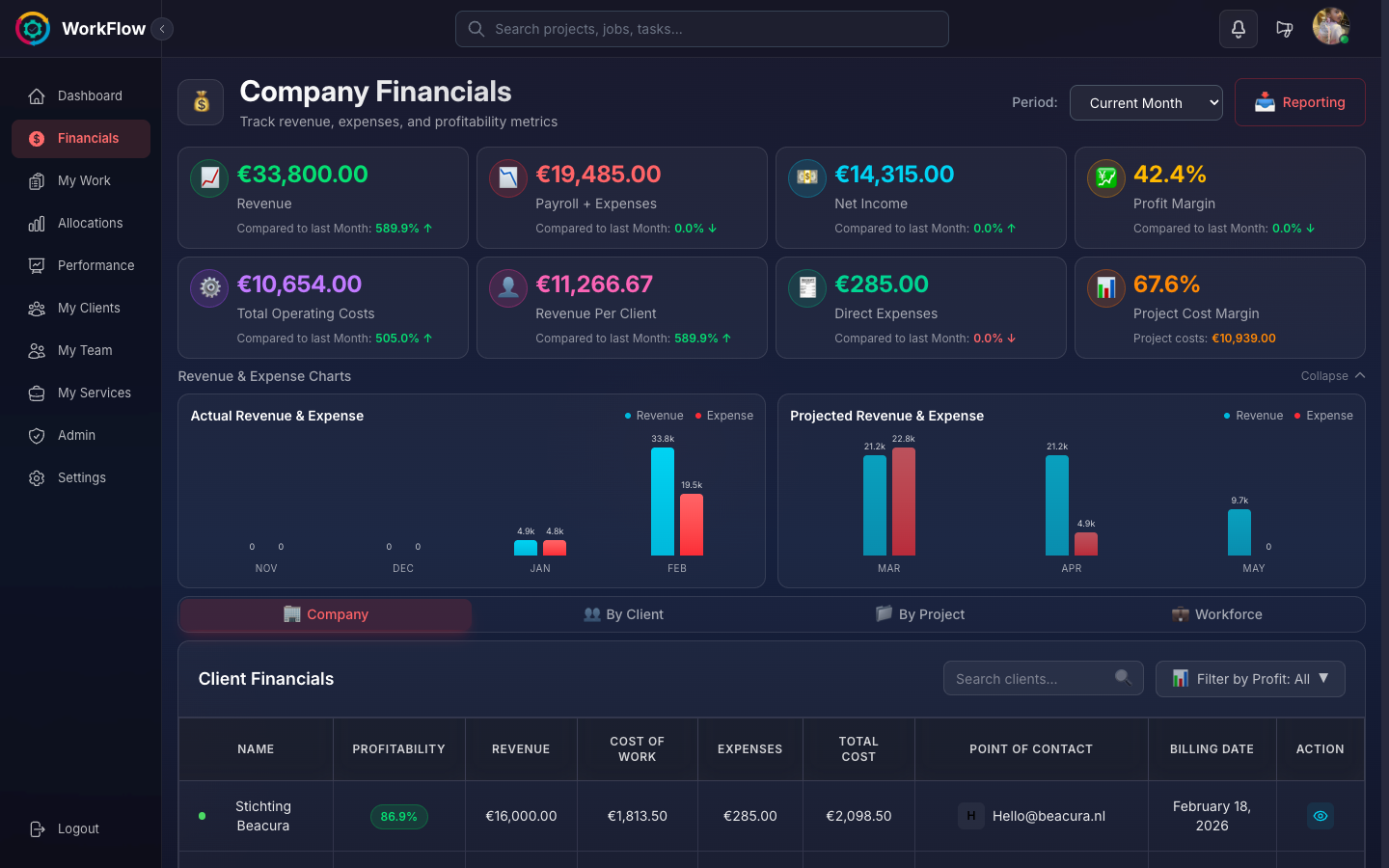Open the Filter by Profit dropdown
This screenshot has height=868, width=1389.
tap(1250, 678)
